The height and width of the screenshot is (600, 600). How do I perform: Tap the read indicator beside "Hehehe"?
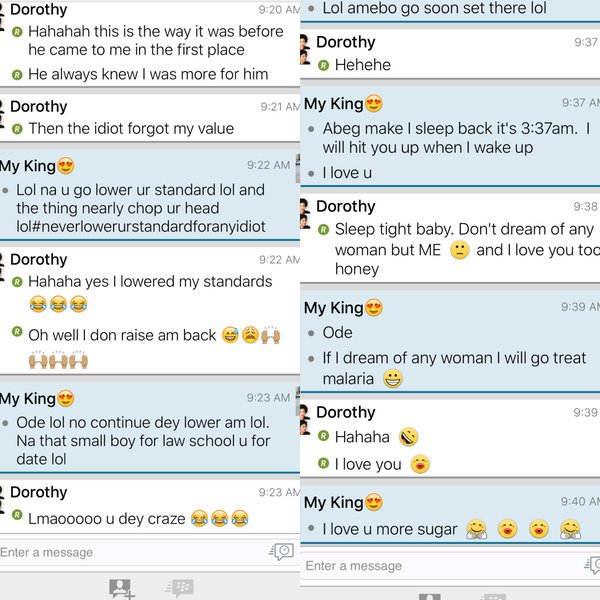pyautogui.click(x=323, y=65)
